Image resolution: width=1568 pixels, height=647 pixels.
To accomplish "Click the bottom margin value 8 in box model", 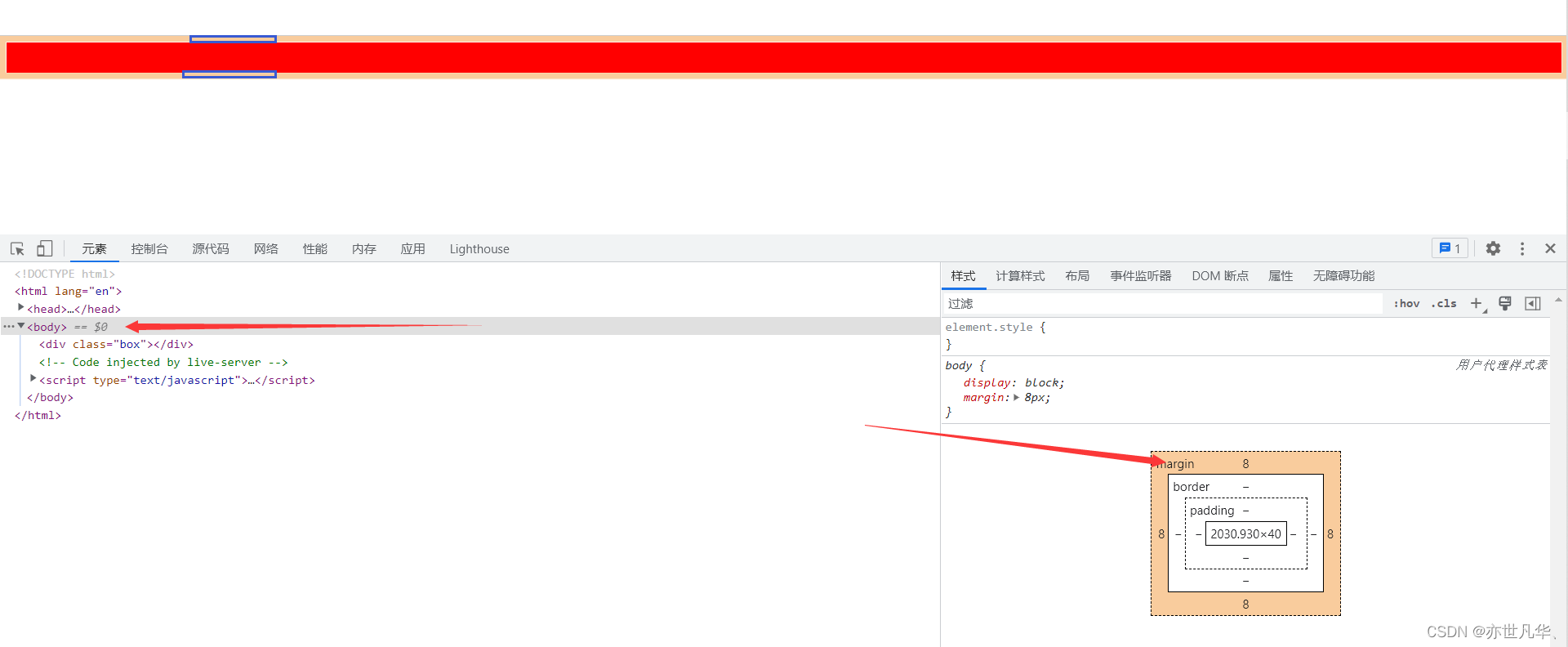I will click(x=1245, y=604).
